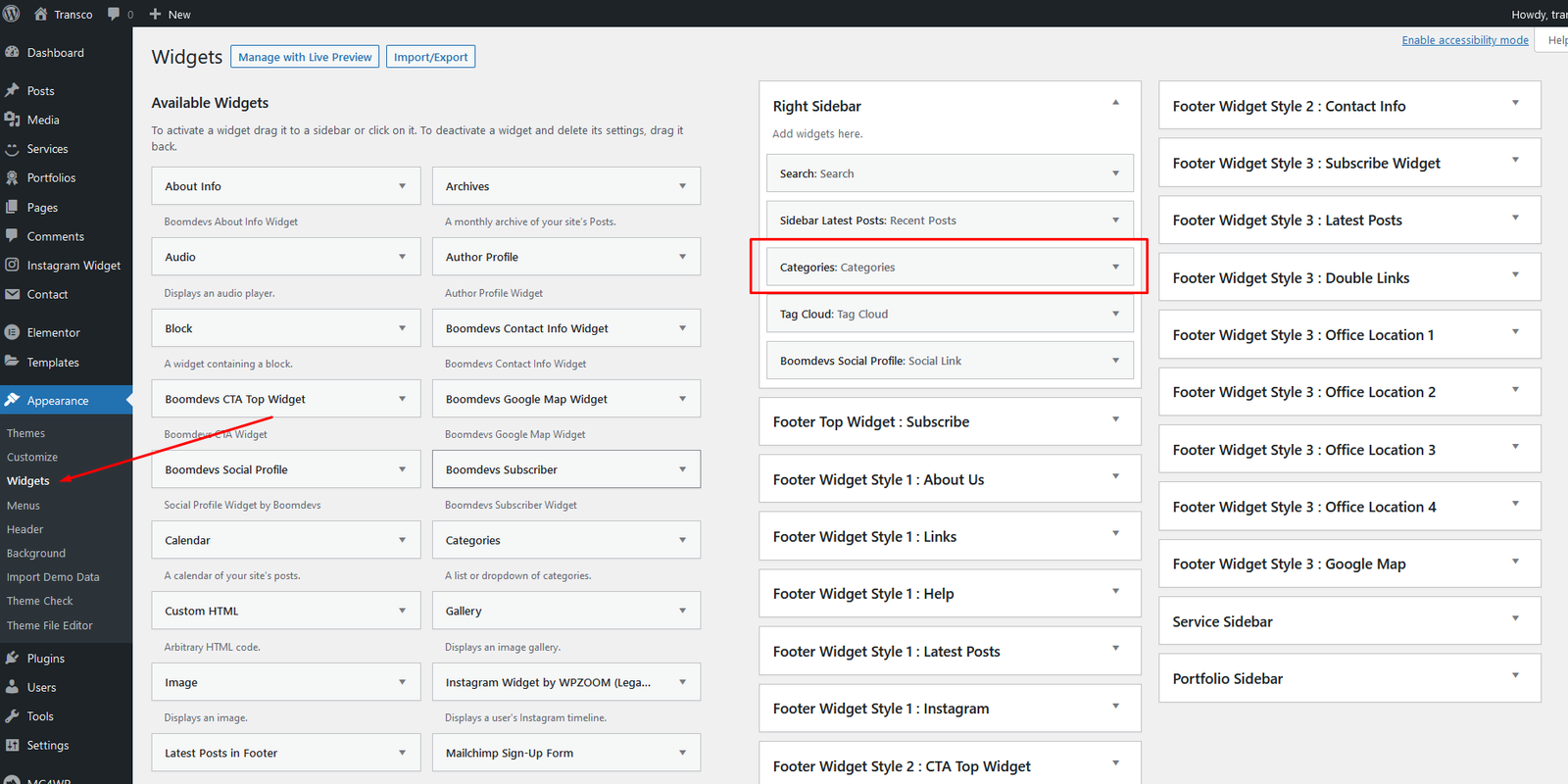Click the Plugins plug icon
This screenshot has width=1568, height=784.
click(x=12, y=659)
